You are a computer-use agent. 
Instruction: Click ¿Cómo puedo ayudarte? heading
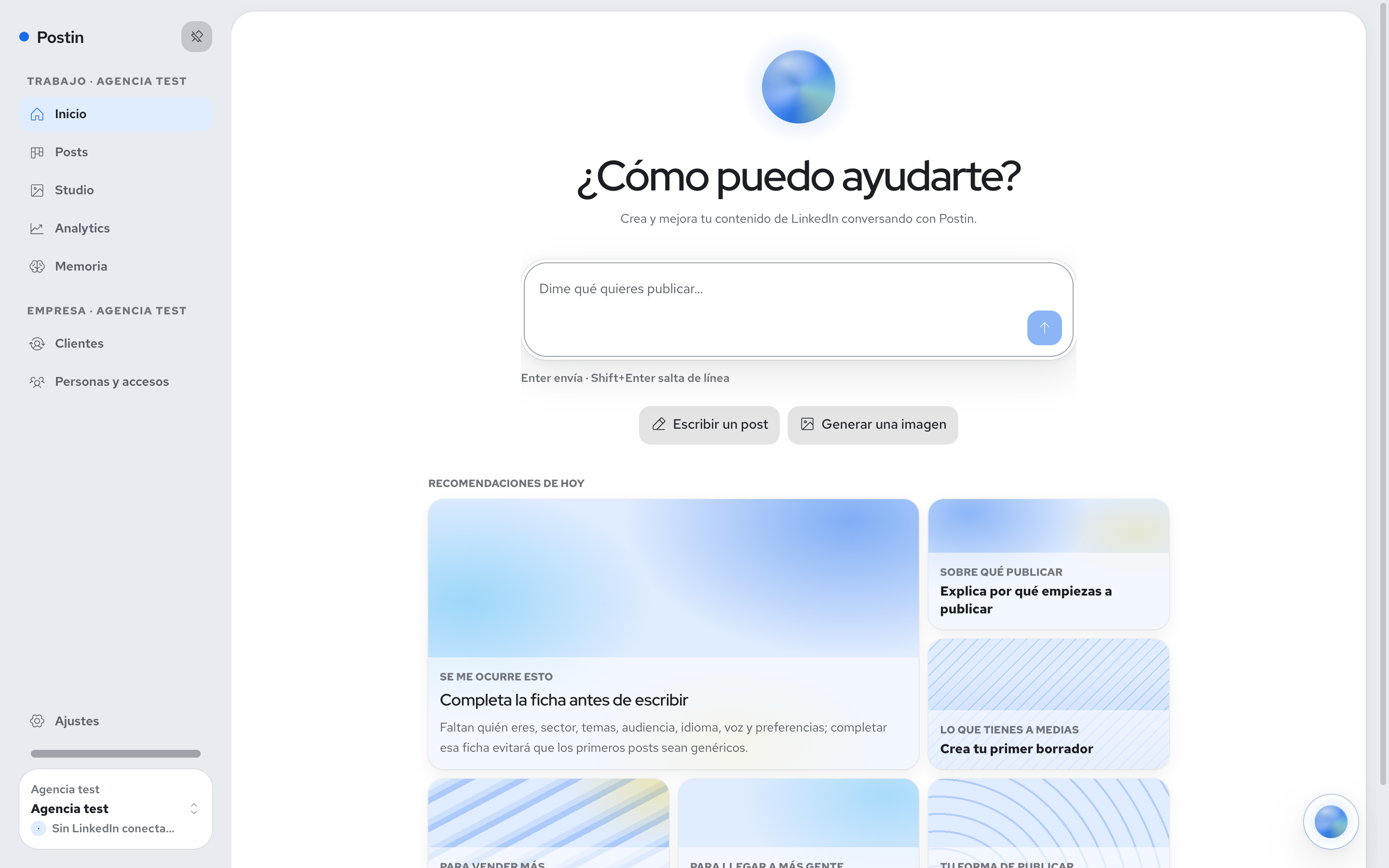pyautogui.click(x=798, y=177)
